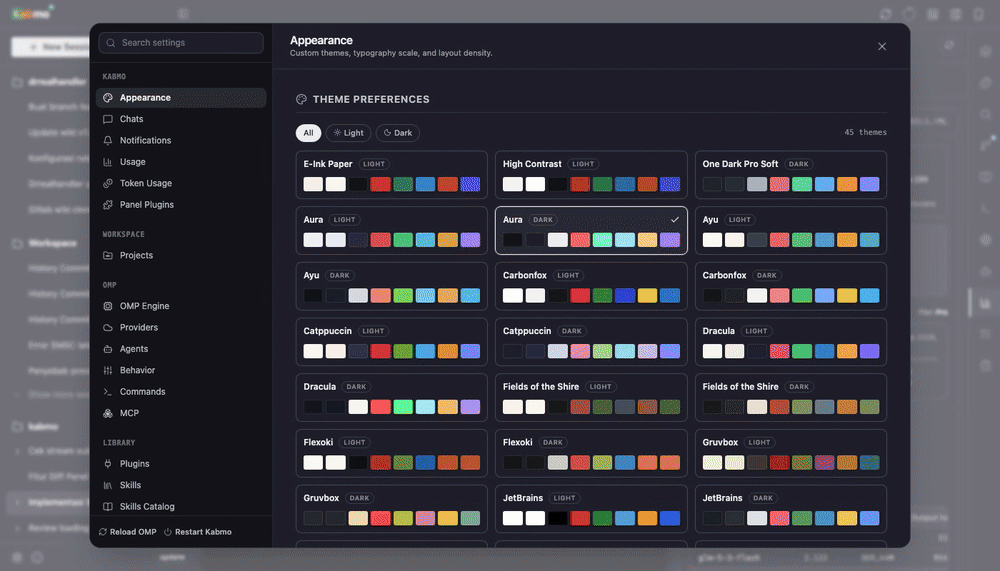Screen dimensions: 1000x571
Task: Click the Agents robot icon
Action: tap(108, 349)
